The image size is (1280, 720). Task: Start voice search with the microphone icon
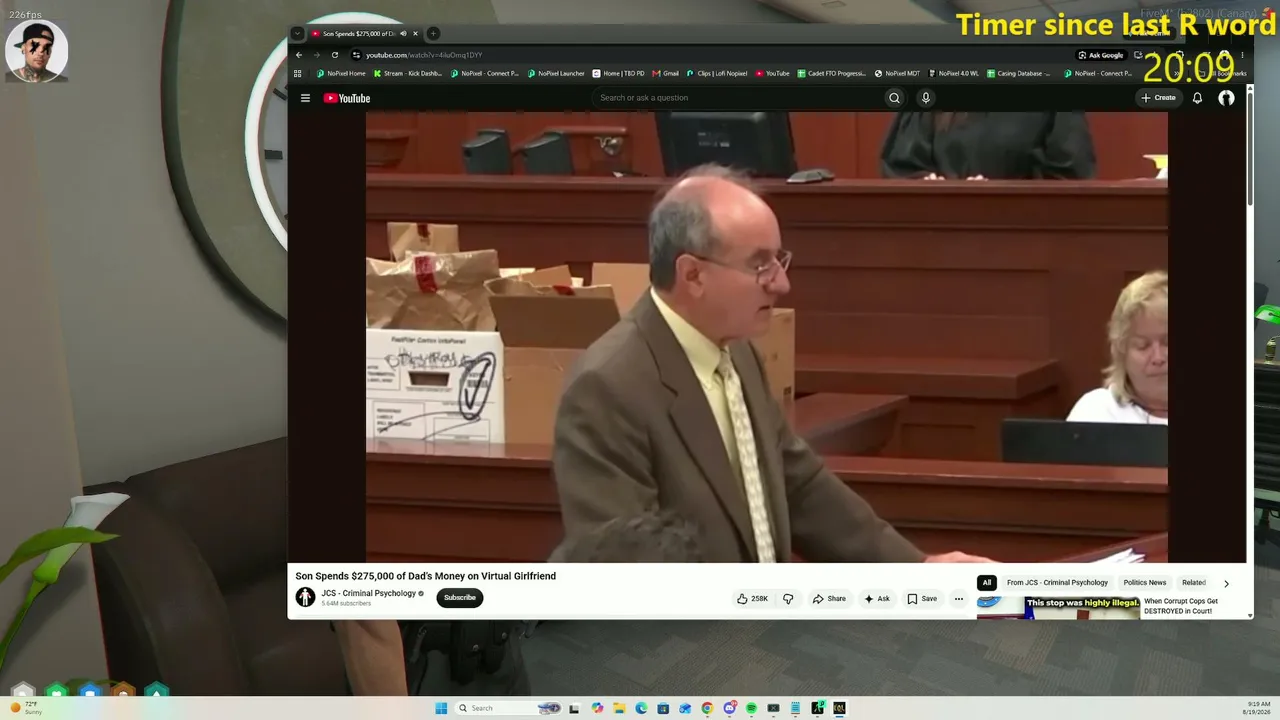[x=926, y=98]
